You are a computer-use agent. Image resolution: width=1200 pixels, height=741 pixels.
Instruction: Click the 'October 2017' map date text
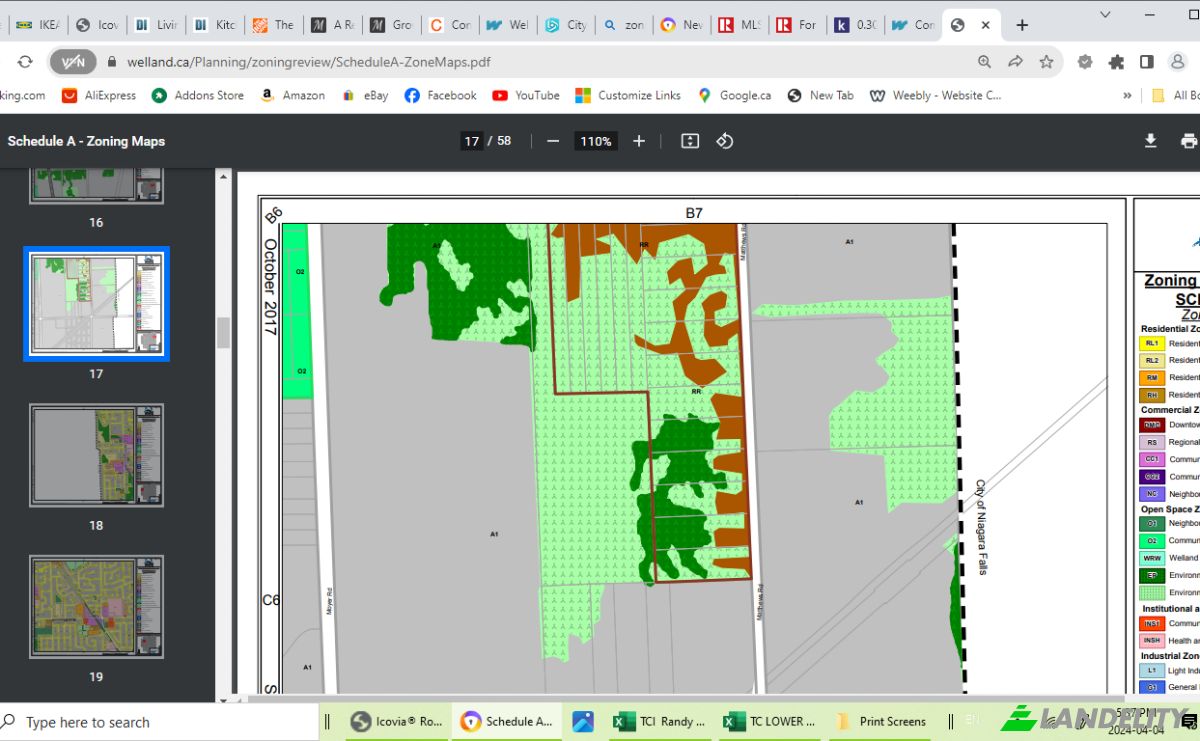click(x=270, y=286)
